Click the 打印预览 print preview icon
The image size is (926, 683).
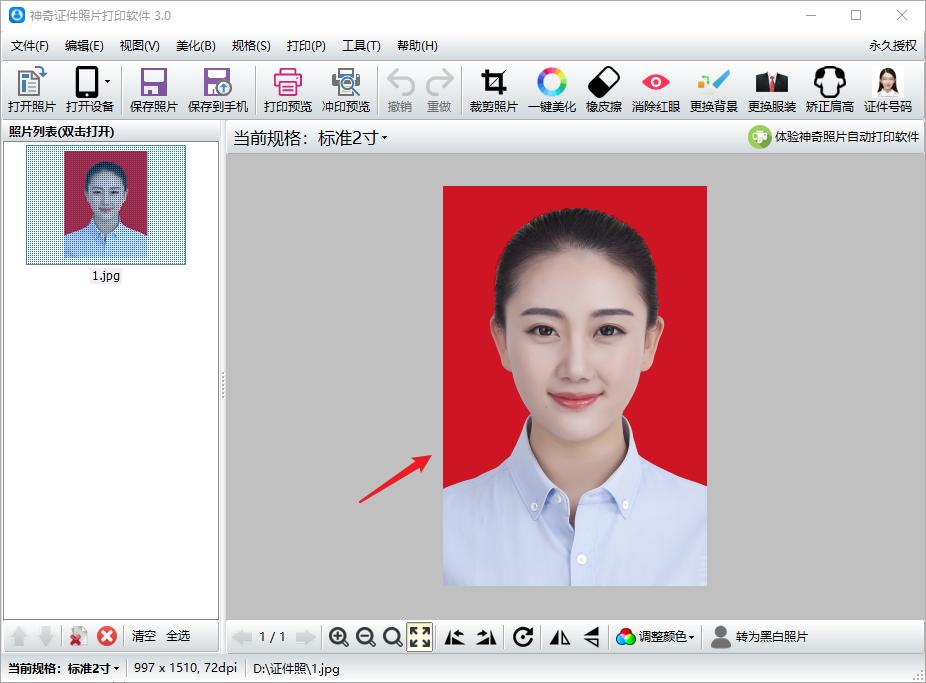pos(287,88)
